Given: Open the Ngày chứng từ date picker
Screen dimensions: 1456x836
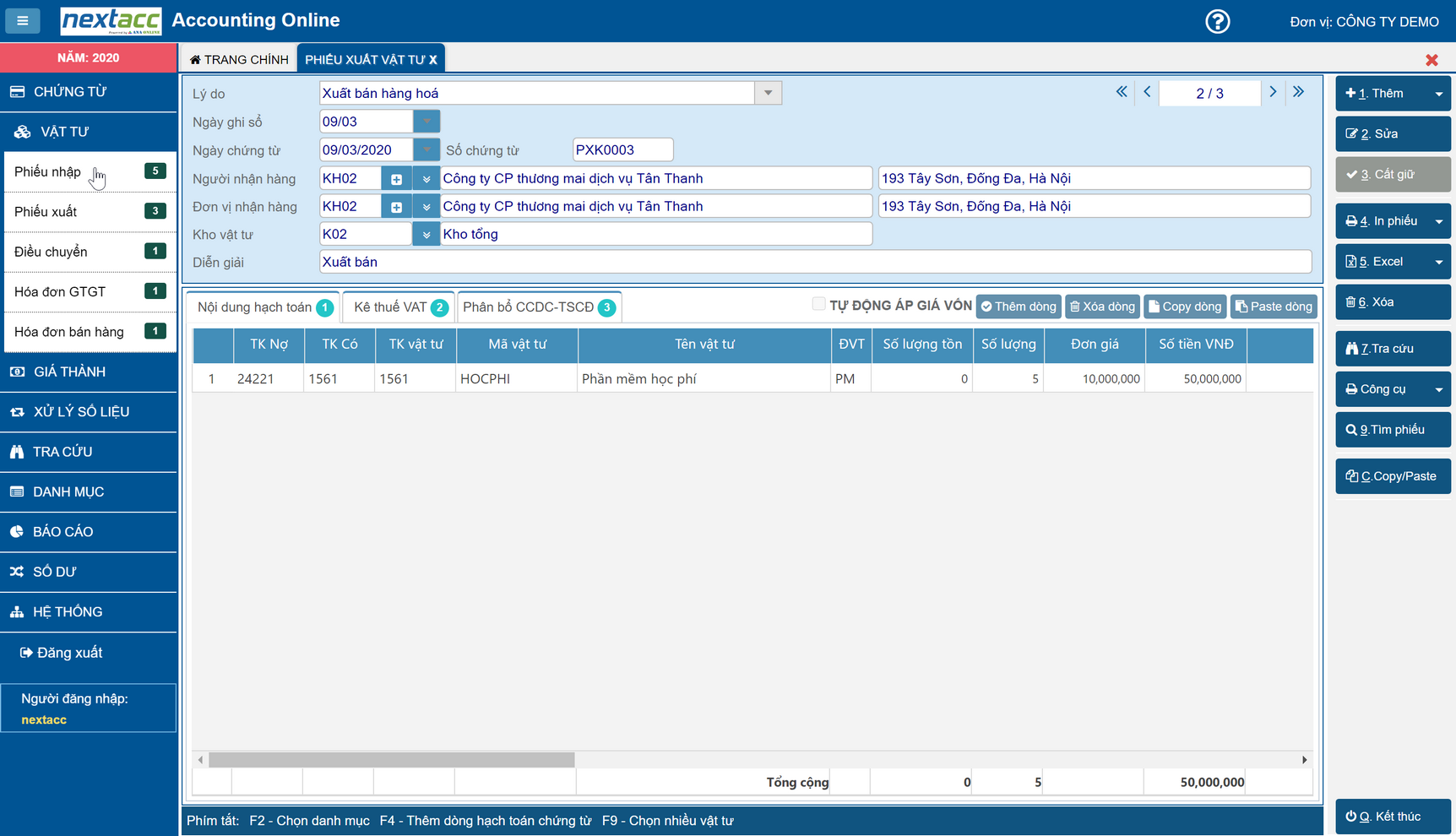Looking at the screenshot, I should [x=426, y=150].
